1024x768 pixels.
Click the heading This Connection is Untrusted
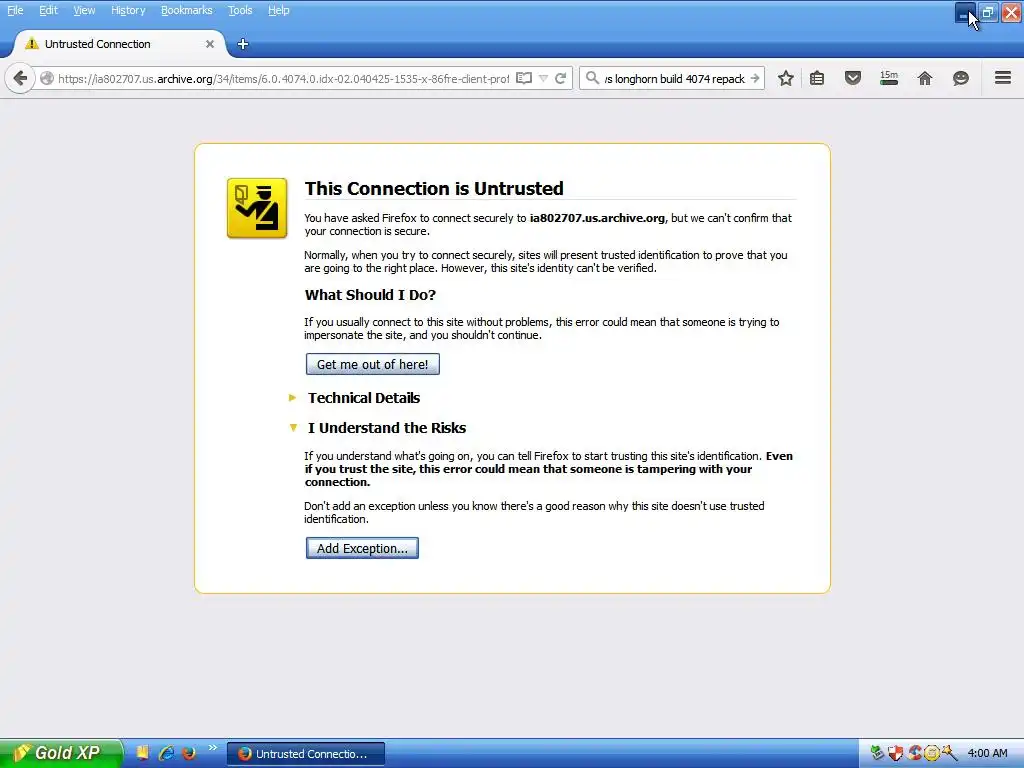point(434,189)
